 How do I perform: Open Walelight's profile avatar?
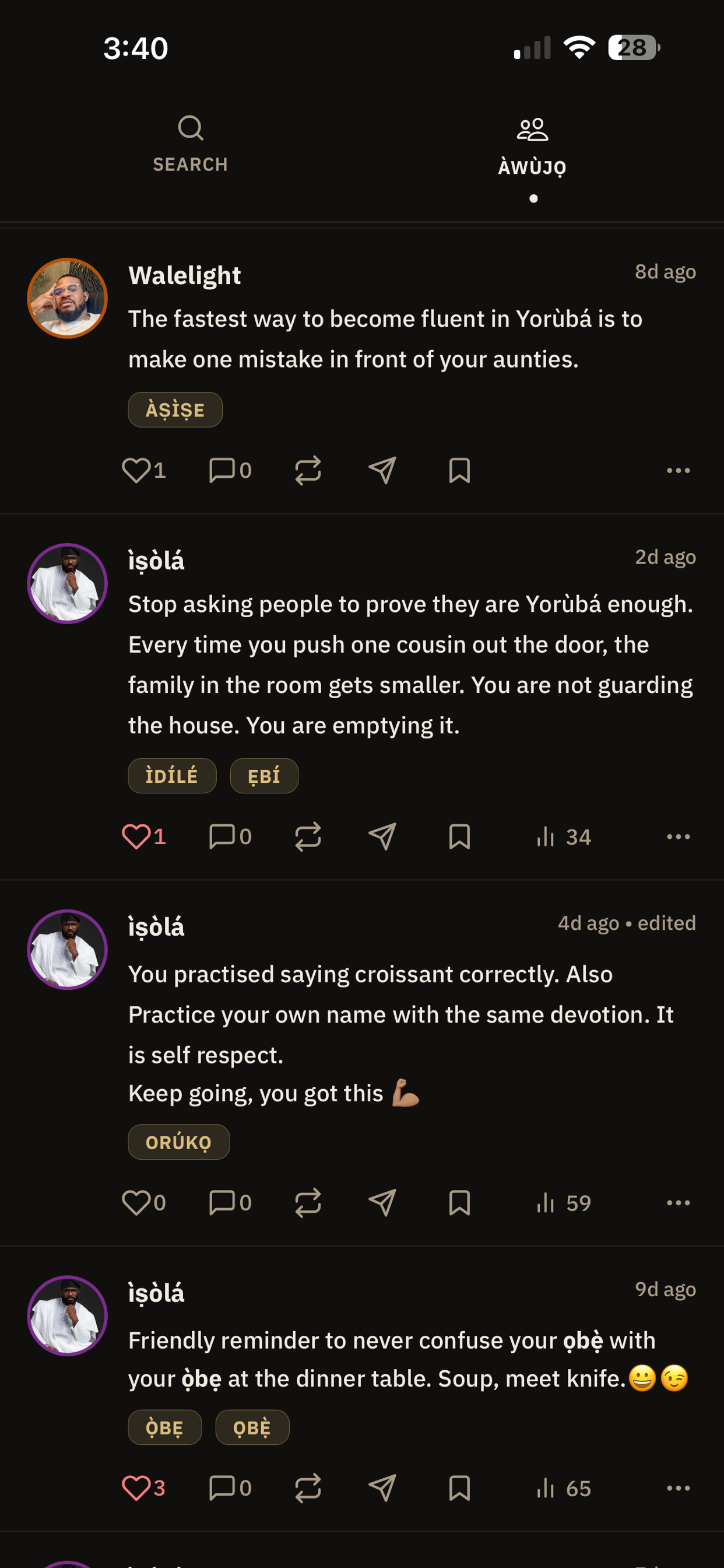pos(68,298)
